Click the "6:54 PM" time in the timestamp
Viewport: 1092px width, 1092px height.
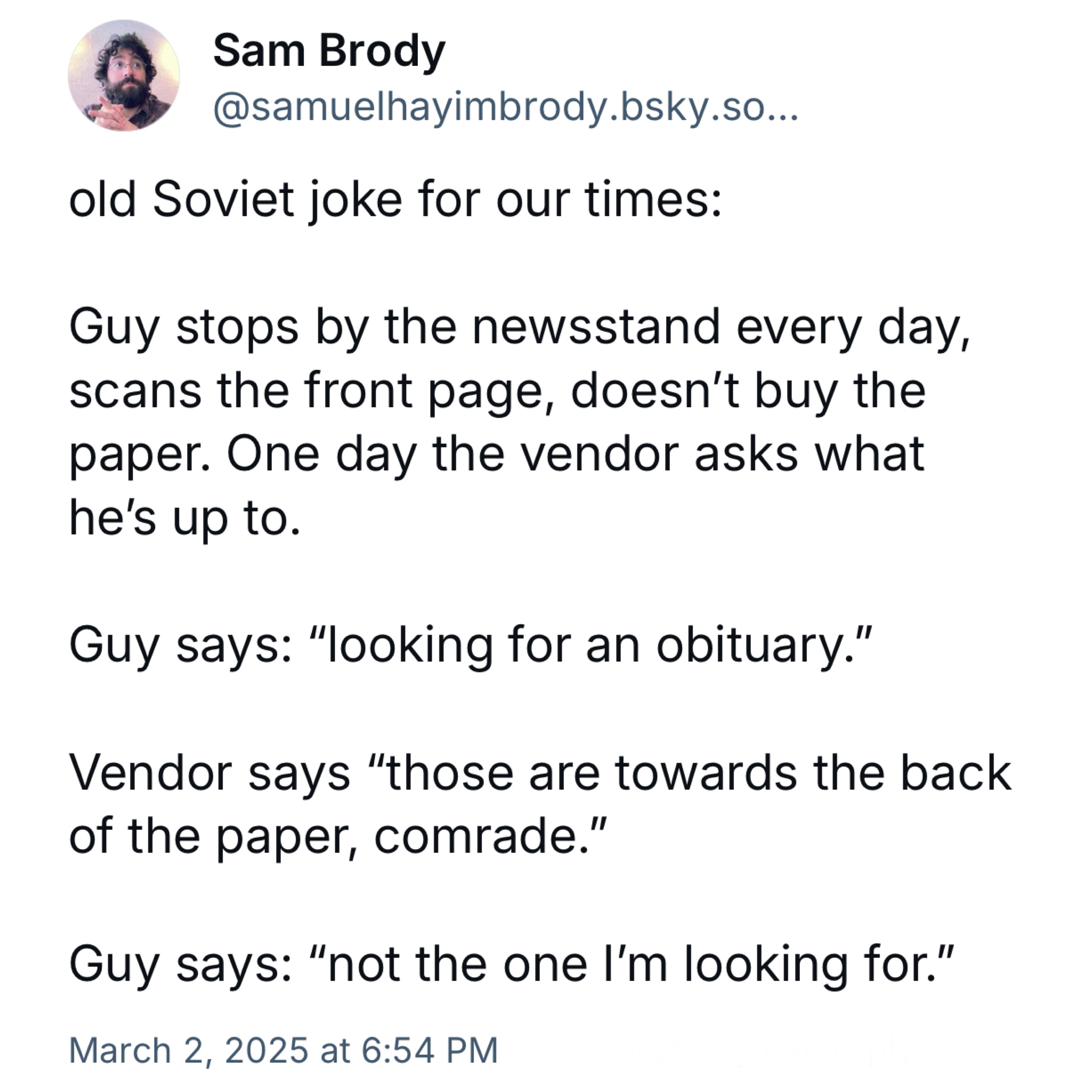click(429, 1051)
